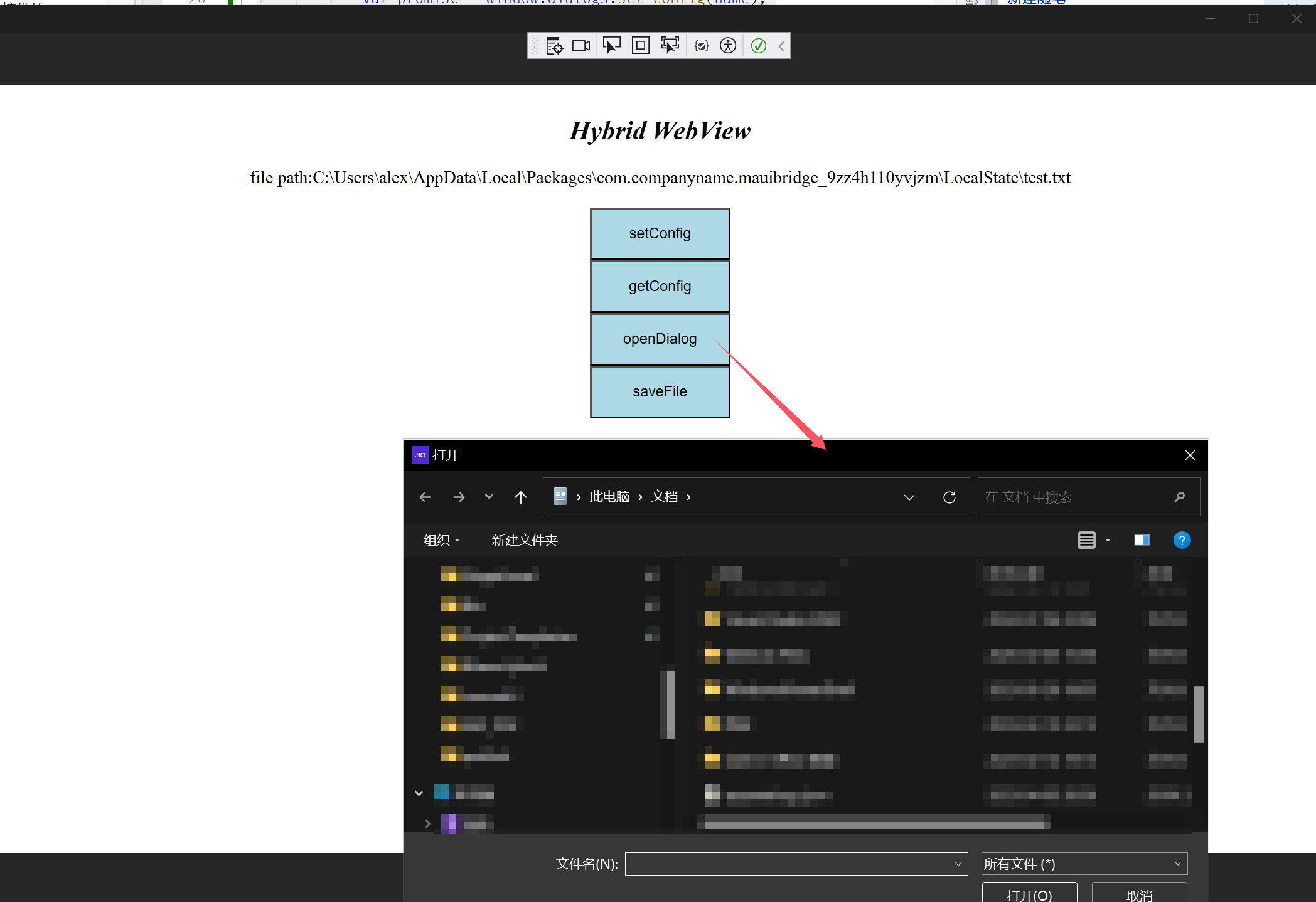Image resolution: width=1316 pixels, height=902 pixels.
Task: Click Hot Reload braces icon
Action: pos(701,46)
